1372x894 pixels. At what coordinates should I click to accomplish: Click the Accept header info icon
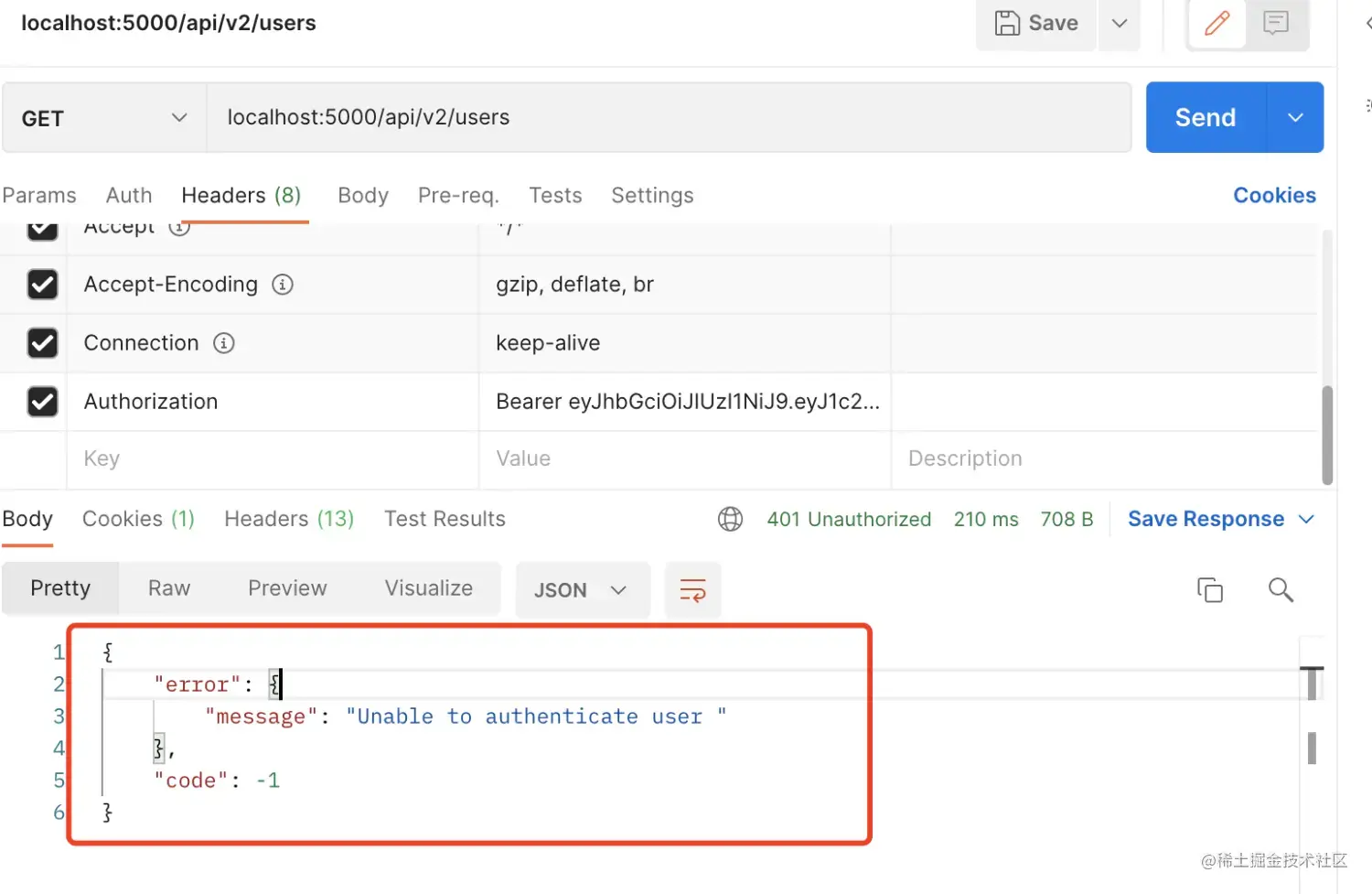click(179, 229)
